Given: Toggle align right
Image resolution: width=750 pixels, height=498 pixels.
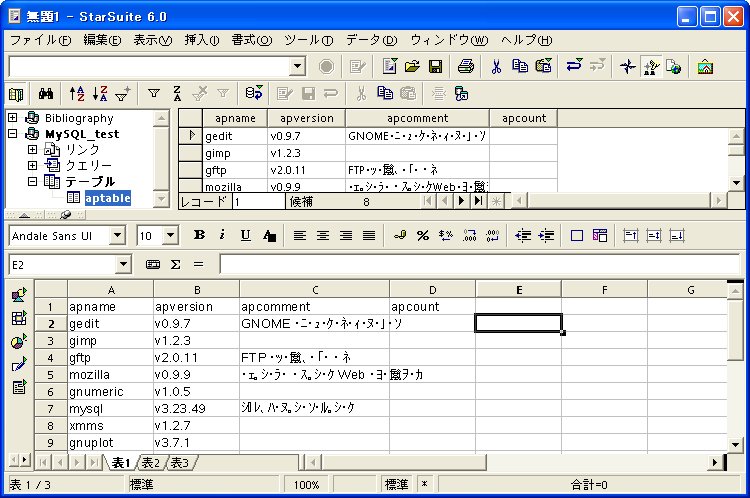Looking at the screenshot, I should click(346, 235).
